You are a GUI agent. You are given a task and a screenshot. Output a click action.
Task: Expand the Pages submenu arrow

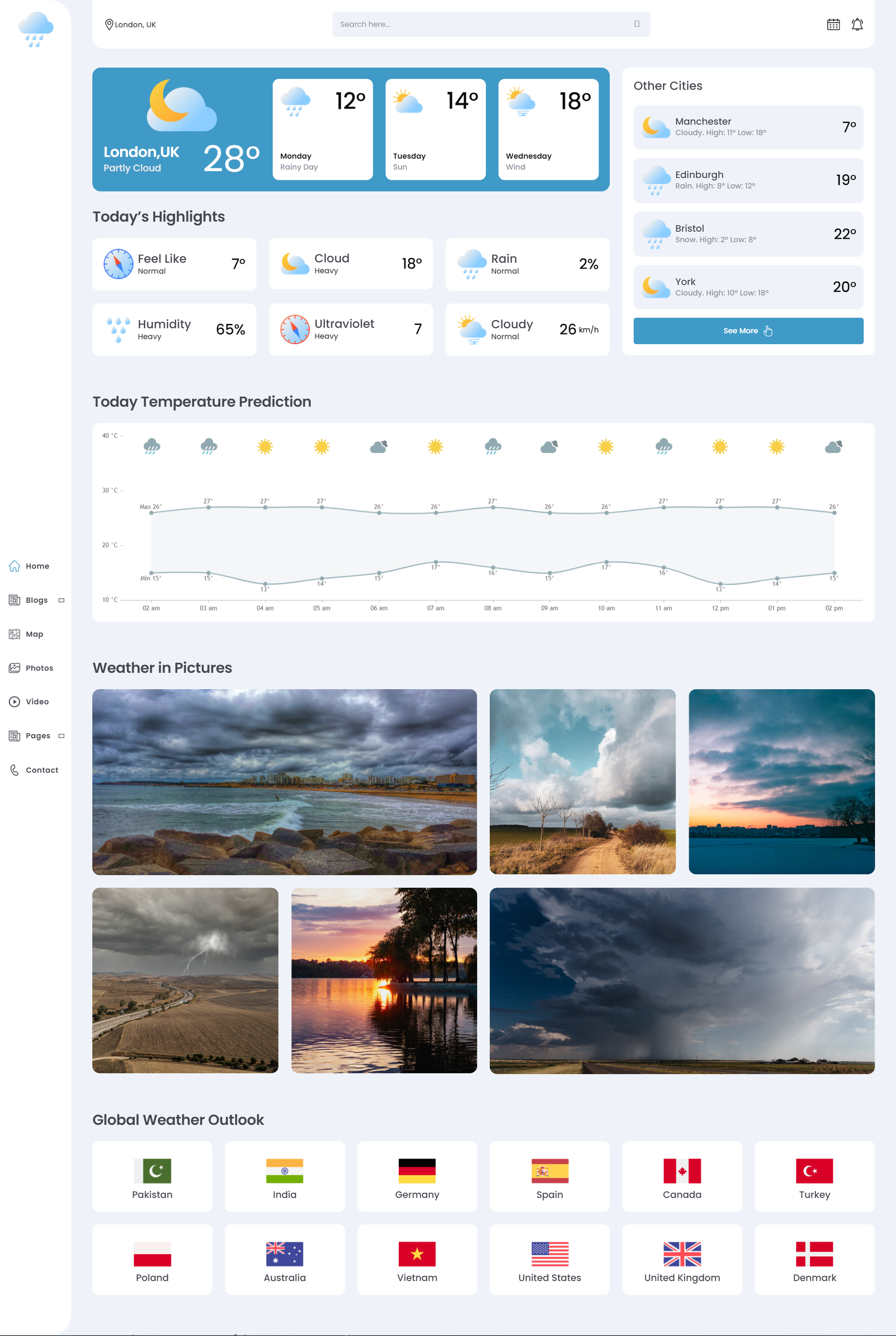coord(61,736)
